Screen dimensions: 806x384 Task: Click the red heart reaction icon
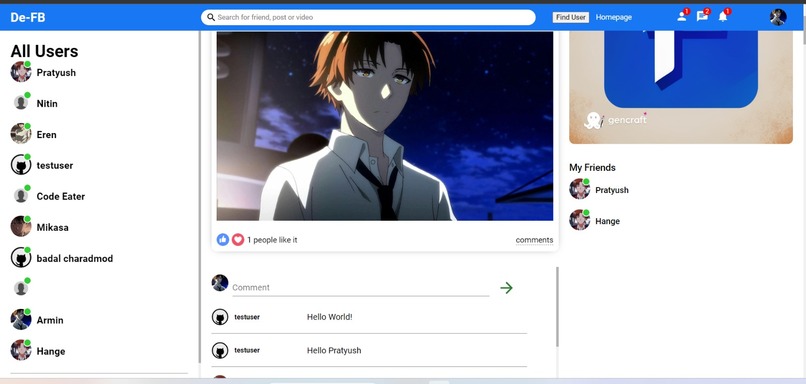point(237,240)
